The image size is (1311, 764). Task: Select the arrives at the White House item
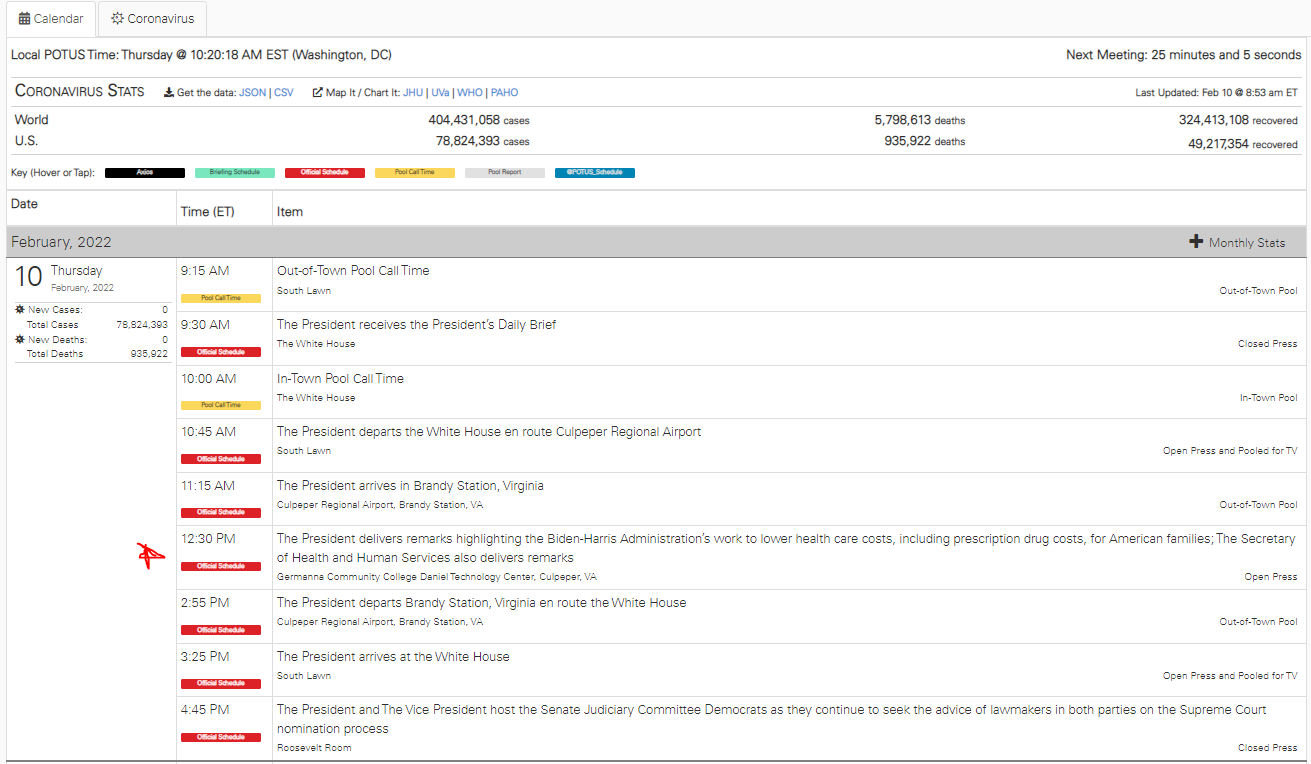tap(393, 657)
